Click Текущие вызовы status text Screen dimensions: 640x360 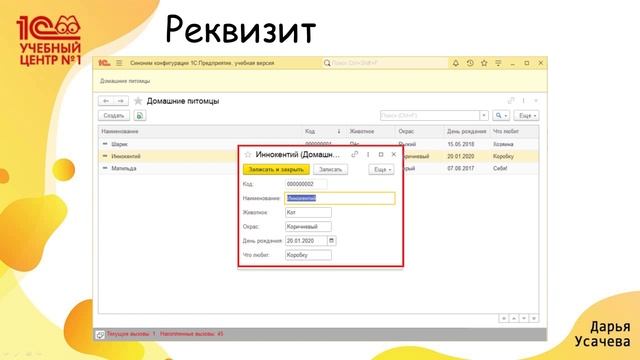tap(131, 334)
